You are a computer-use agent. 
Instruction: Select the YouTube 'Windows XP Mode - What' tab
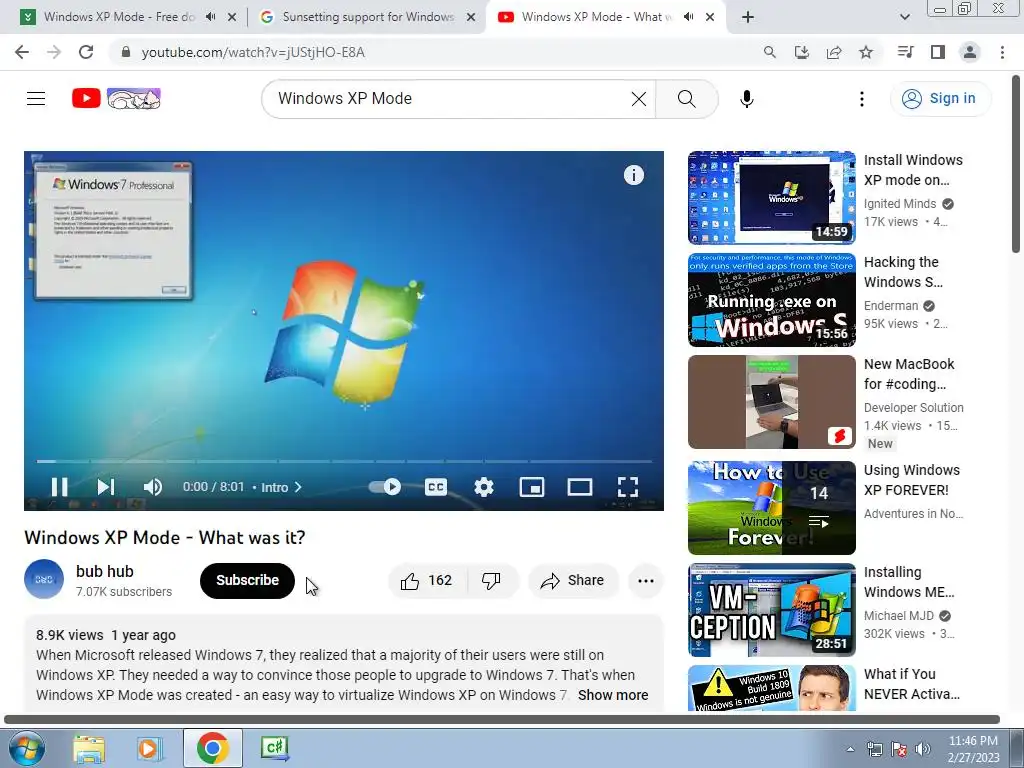(x=596, y=17)
